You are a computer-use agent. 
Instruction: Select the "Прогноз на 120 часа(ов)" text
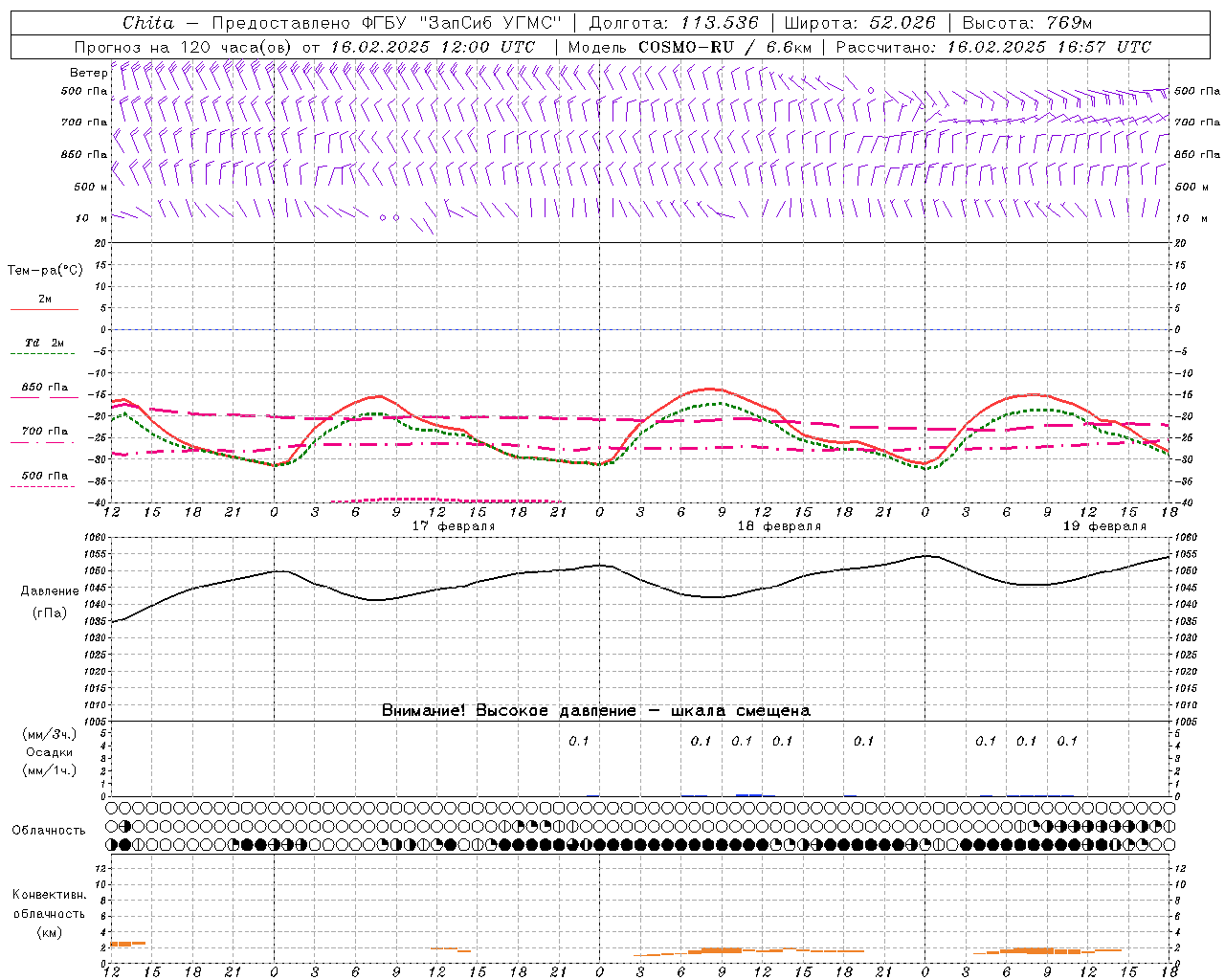pos(184,46)
